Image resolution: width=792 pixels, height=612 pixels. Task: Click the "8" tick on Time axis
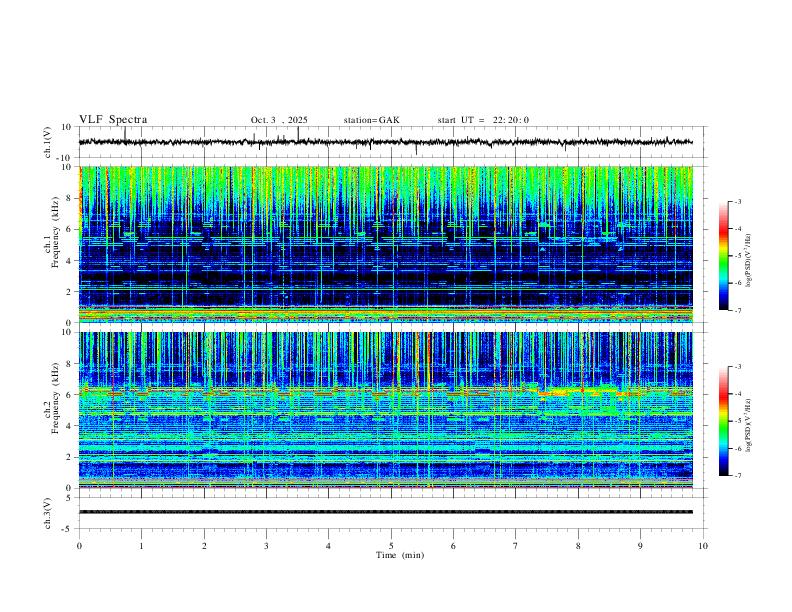click(x=578, y=546)
